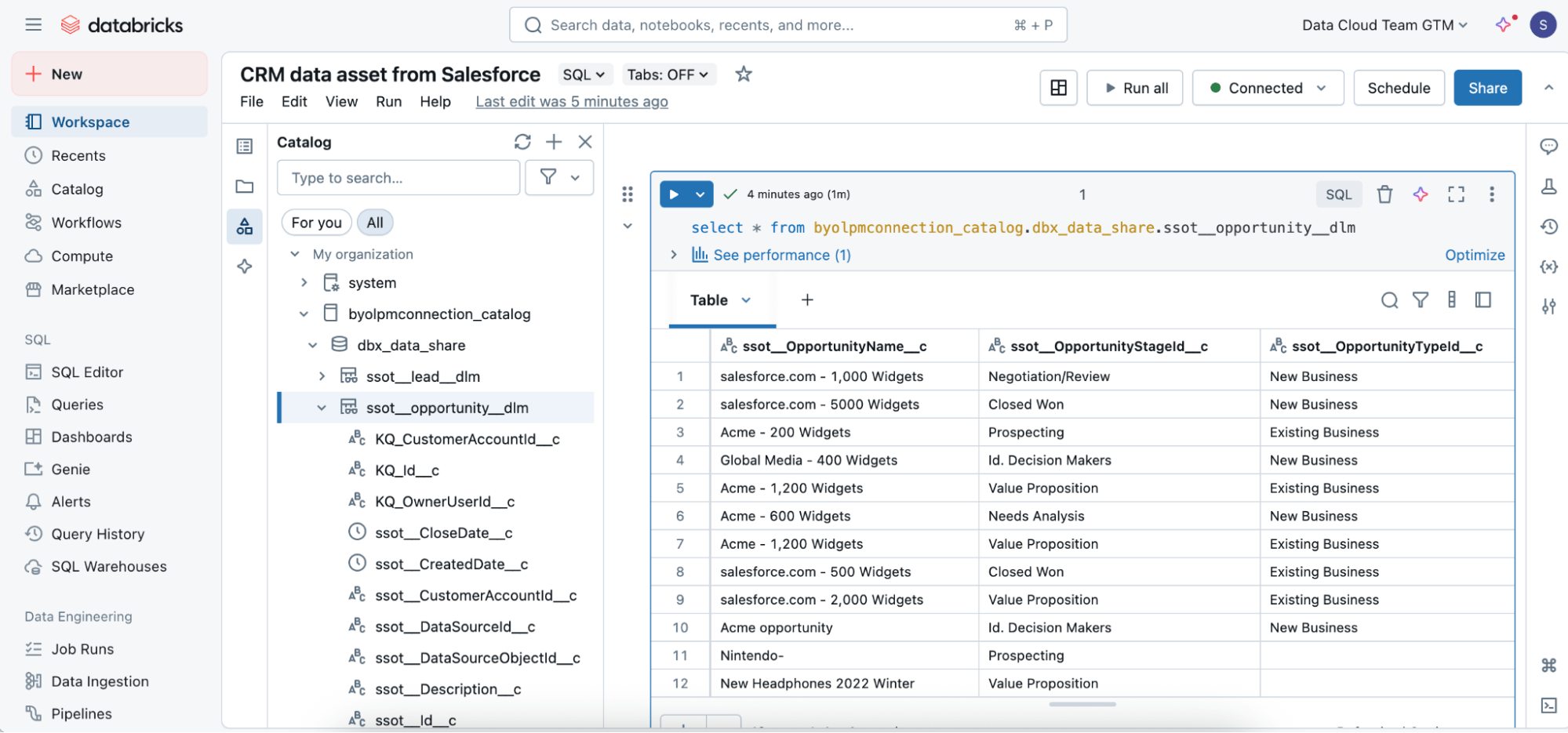Delete the SQL cell with trash icon
The width and height of the screenshot is (1568, 733).
coord(1384,194)
